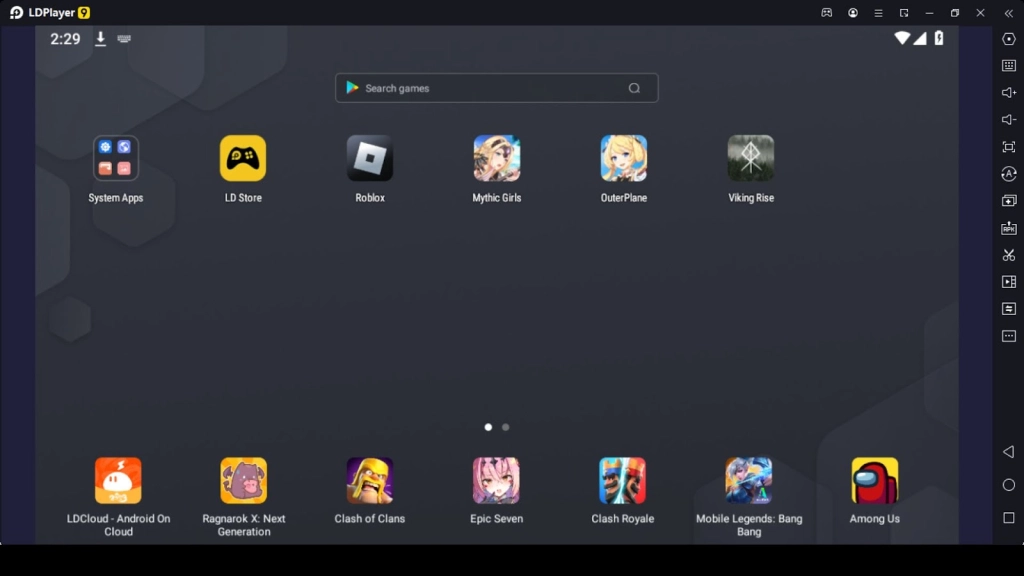1024x576 pixels.
Task: Open LDPlayer settings from the sidebar
Action: pos(1009,39)
